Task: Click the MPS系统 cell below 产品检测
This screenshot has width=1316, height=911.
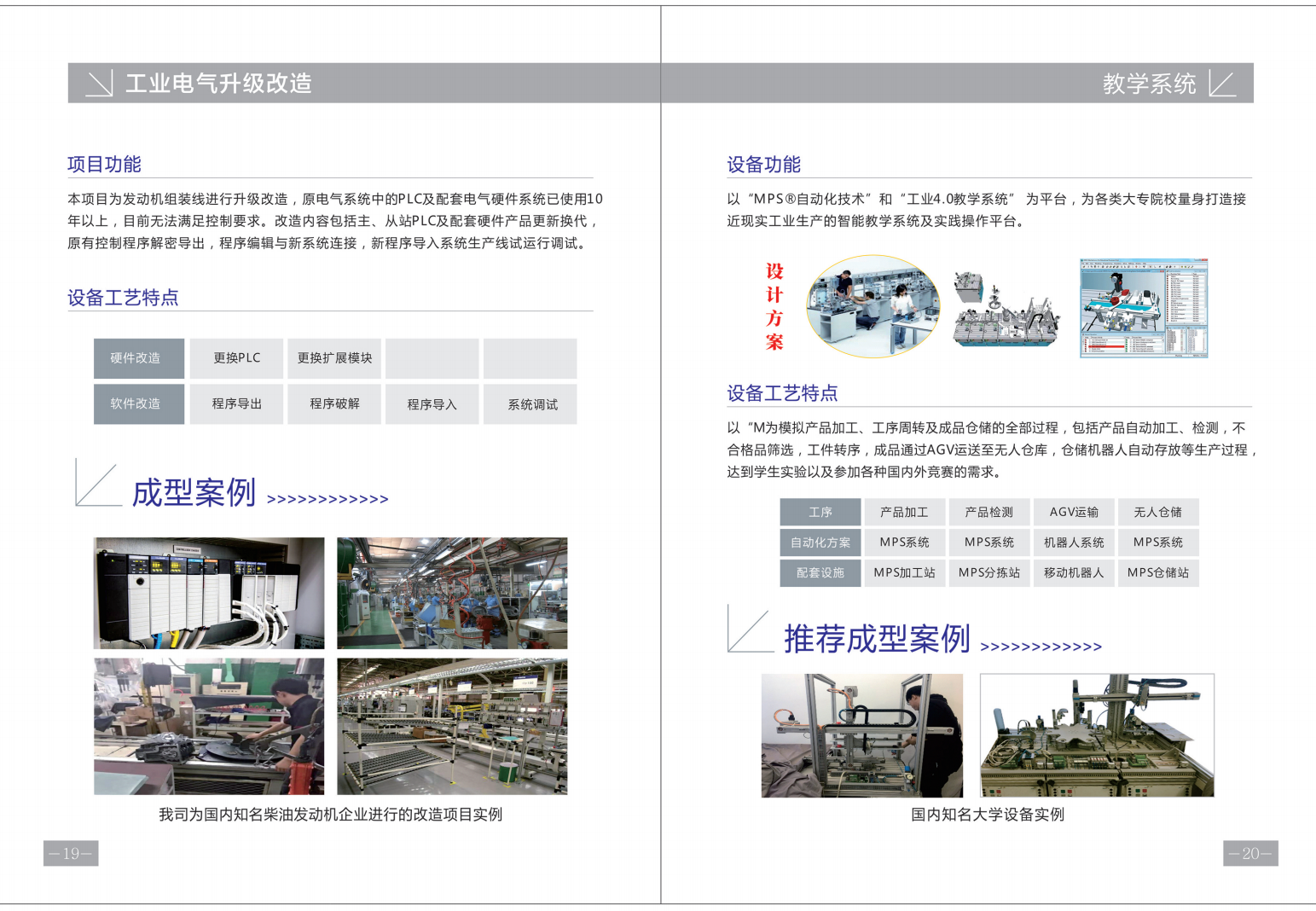Action: [x=989, y=543]
